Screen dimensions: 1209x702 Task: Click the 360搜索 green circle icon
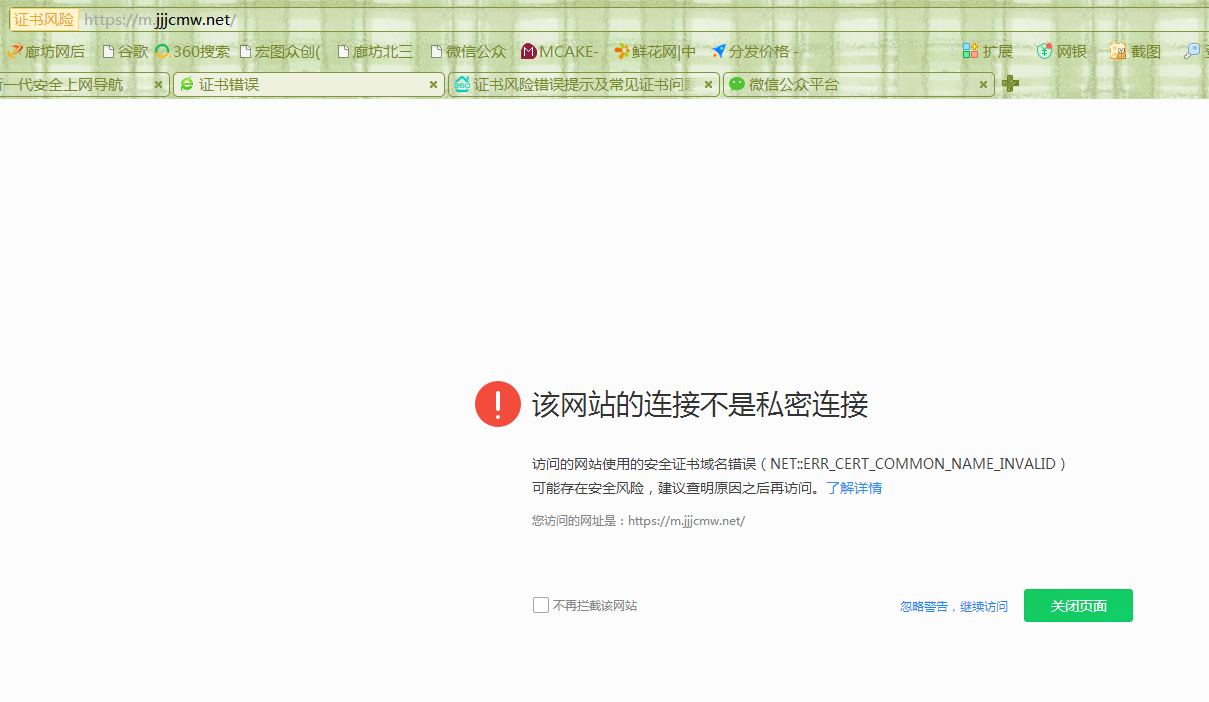tap(160, 51)
